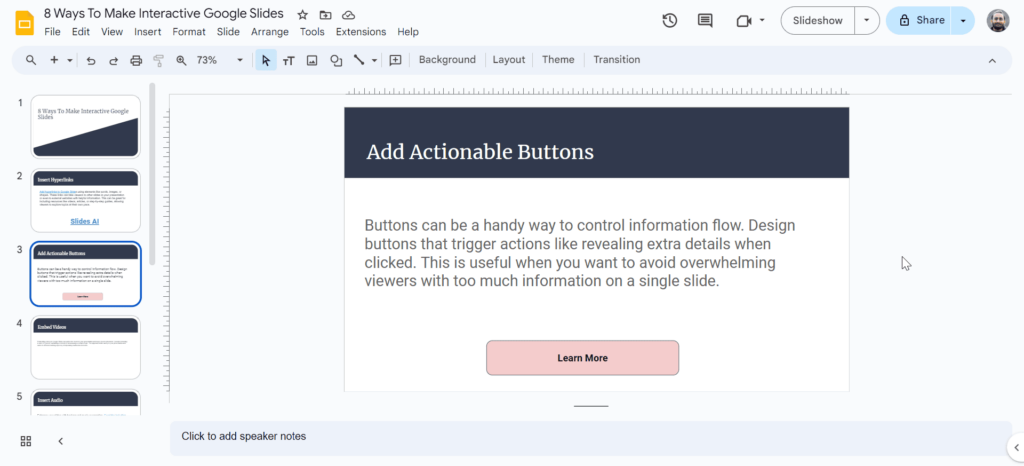
Task: Open the new slide layout dropdown arrow
Action: [70, 60]
